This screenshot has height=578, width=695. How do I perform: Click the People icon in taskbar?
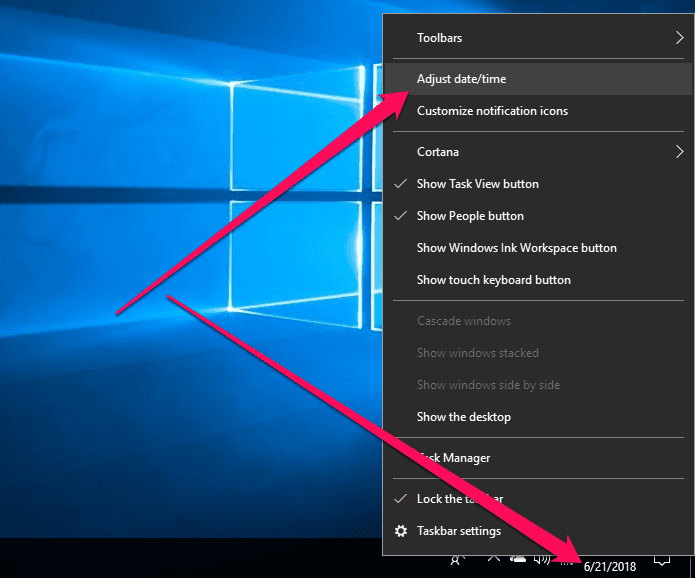457,561
